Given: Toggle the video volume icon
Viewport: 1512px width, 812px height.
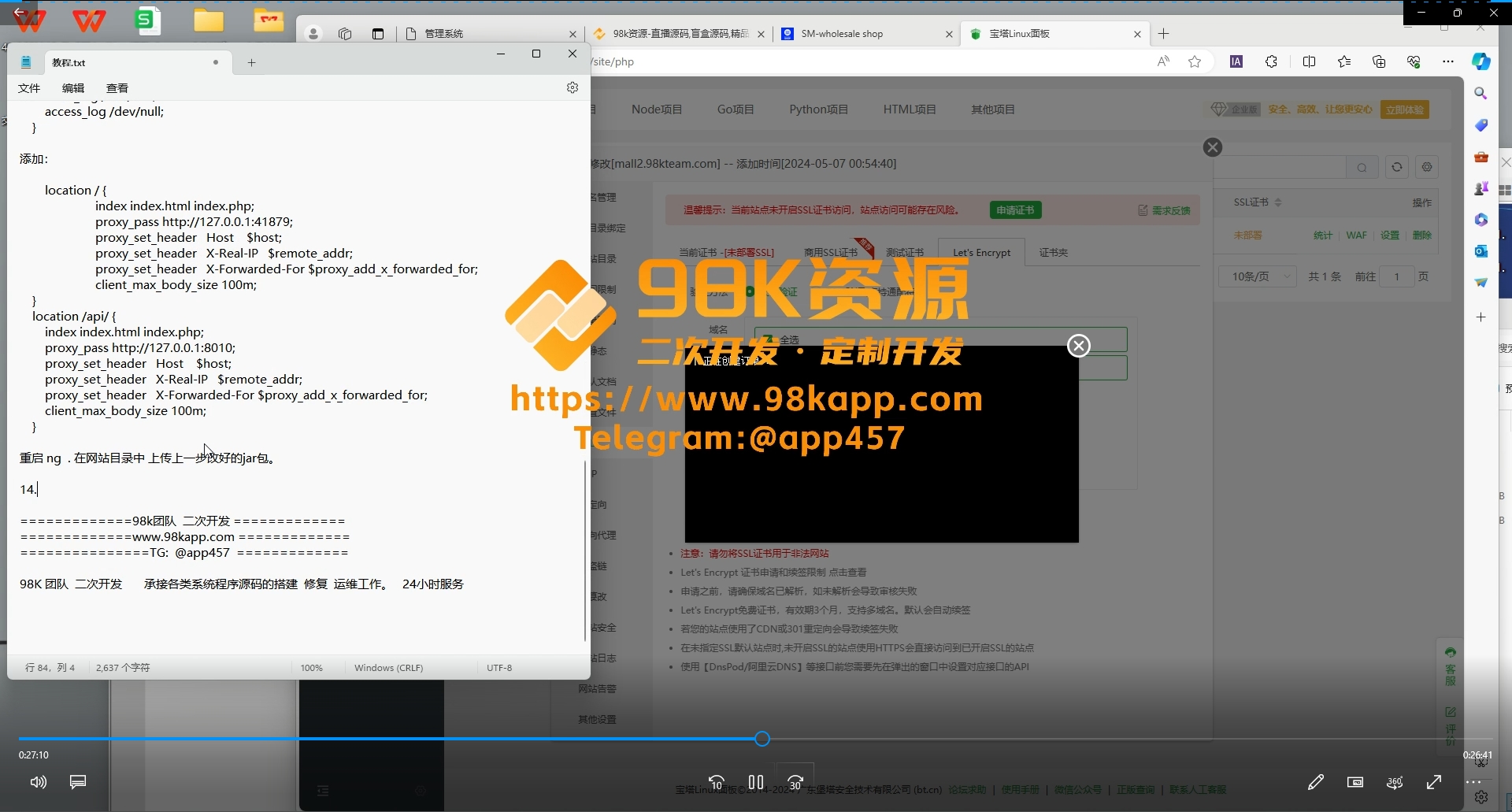Looking at the screenshot, I should tap(38, 782).
